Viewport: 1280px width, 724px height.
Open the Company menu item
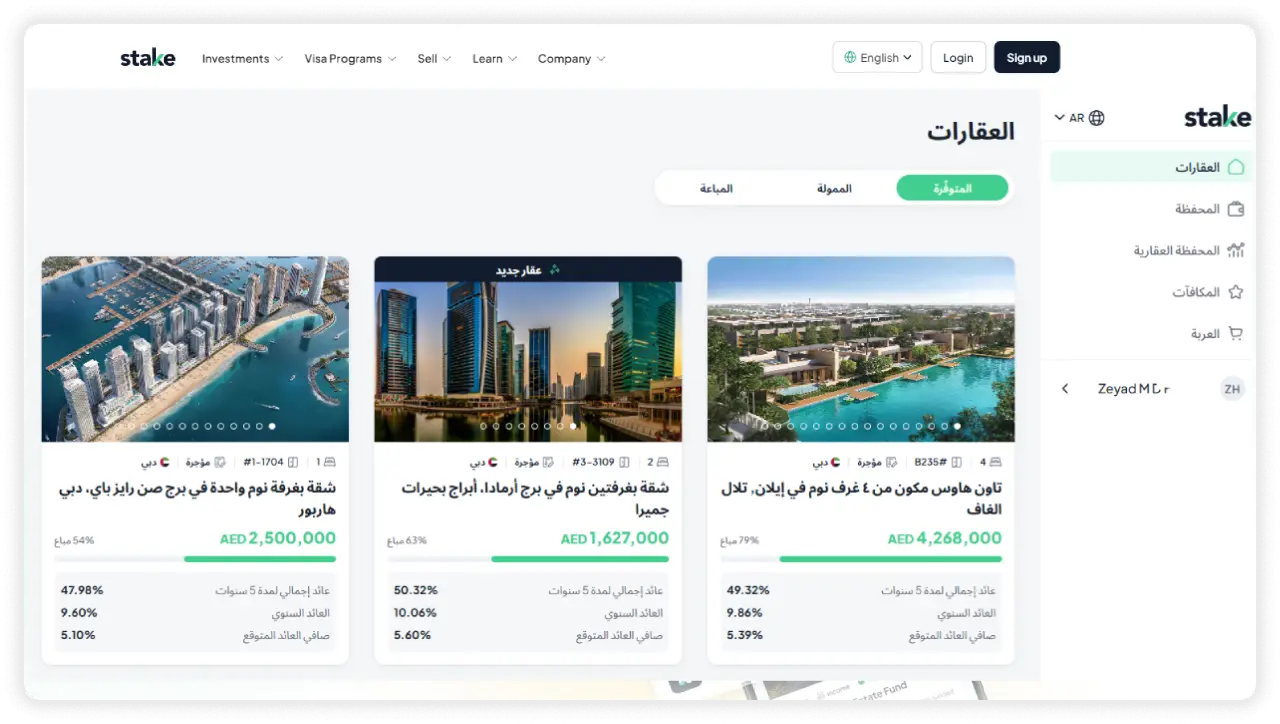click(x=571, y=59)
